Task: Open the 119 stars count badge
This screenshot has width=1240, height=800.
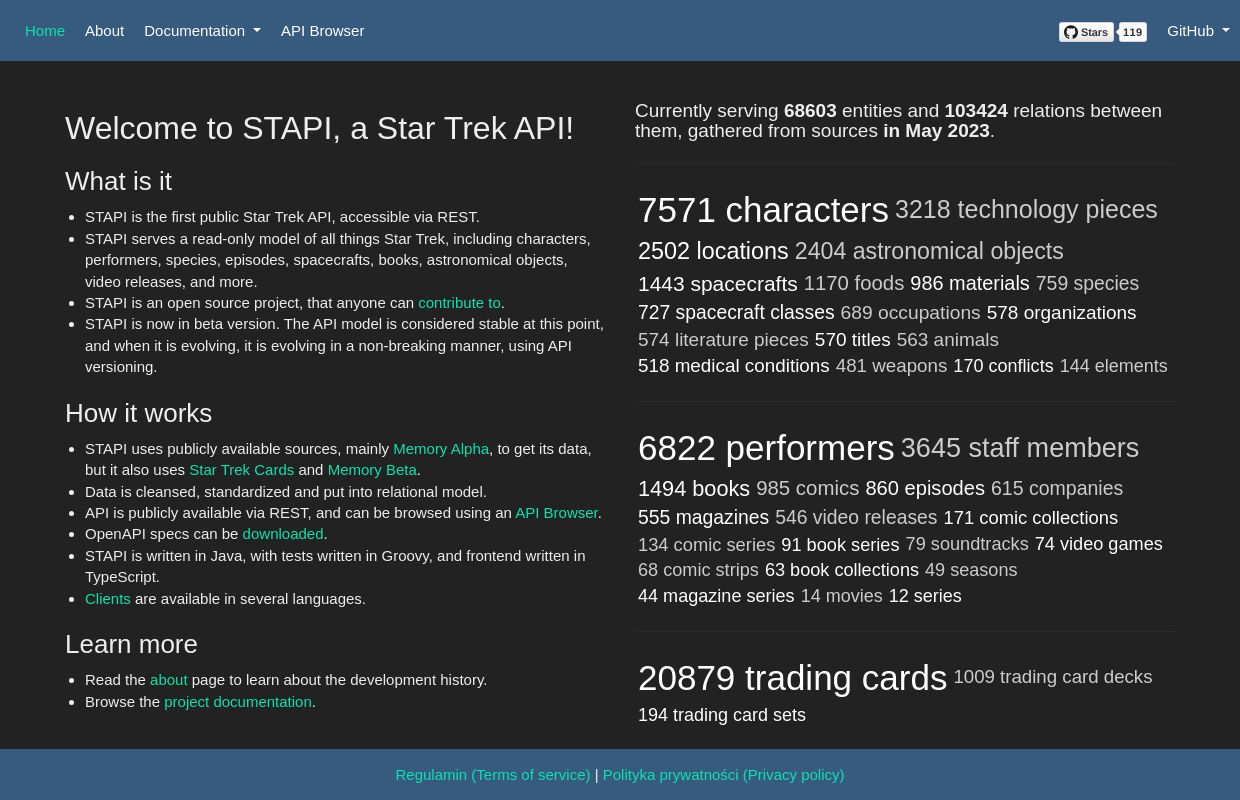Action: point(1132,32)
